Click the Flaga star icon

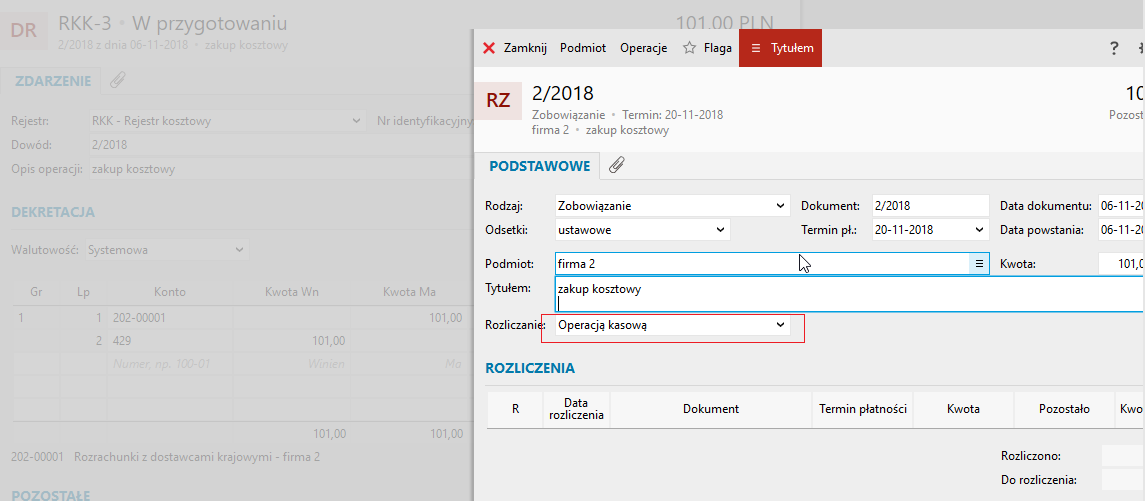(689, 48)
